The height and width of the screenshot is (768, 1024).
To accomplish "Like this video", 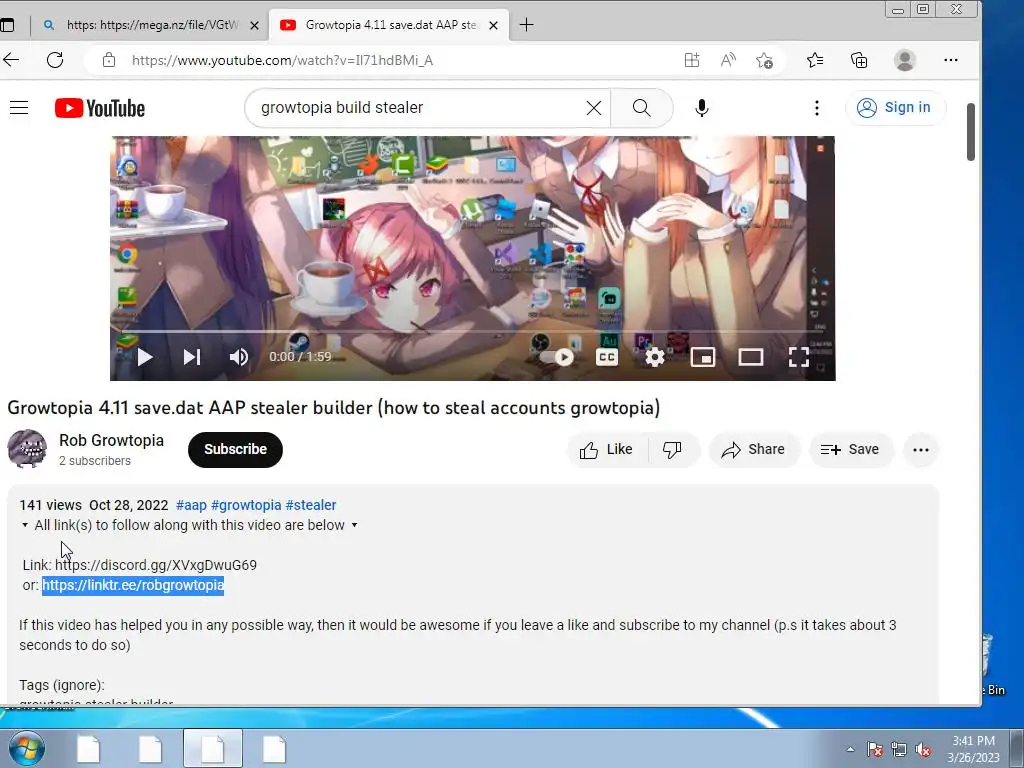I will pos(607,449).
